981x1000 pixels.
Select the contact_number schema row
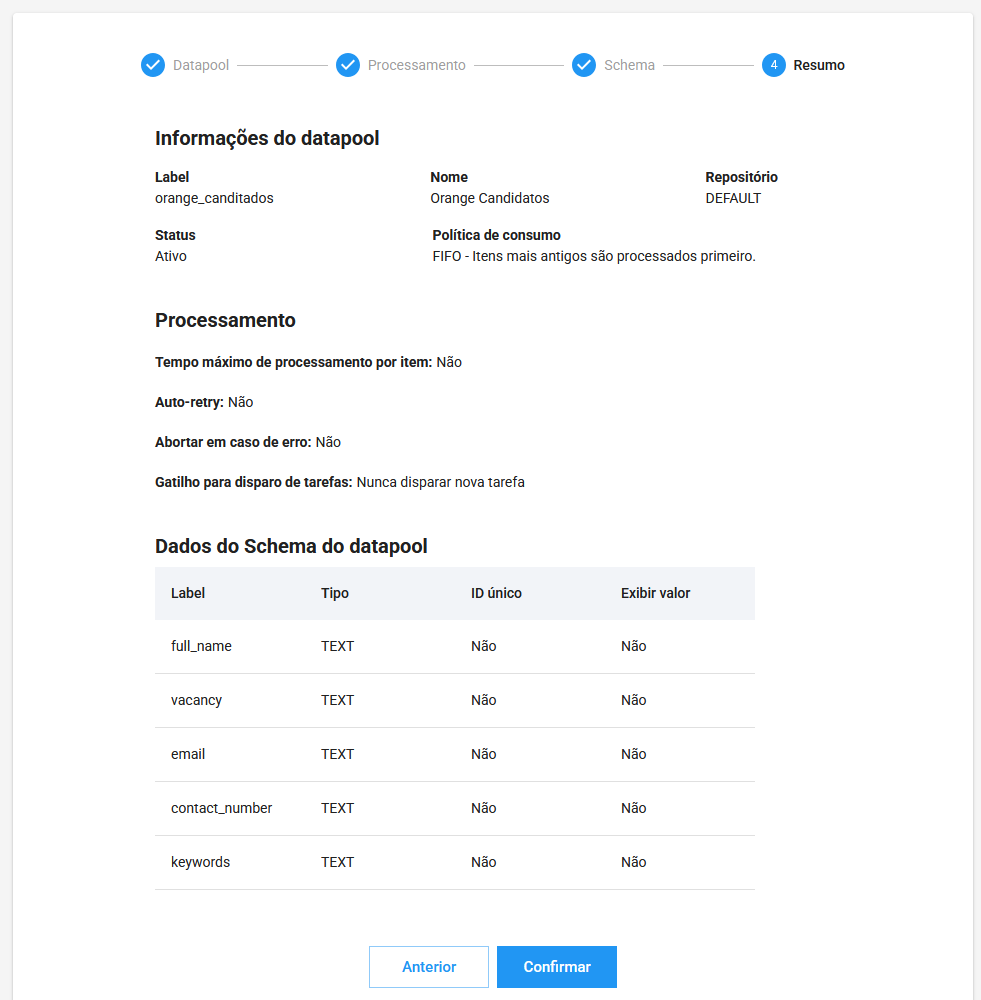(221, 808)
